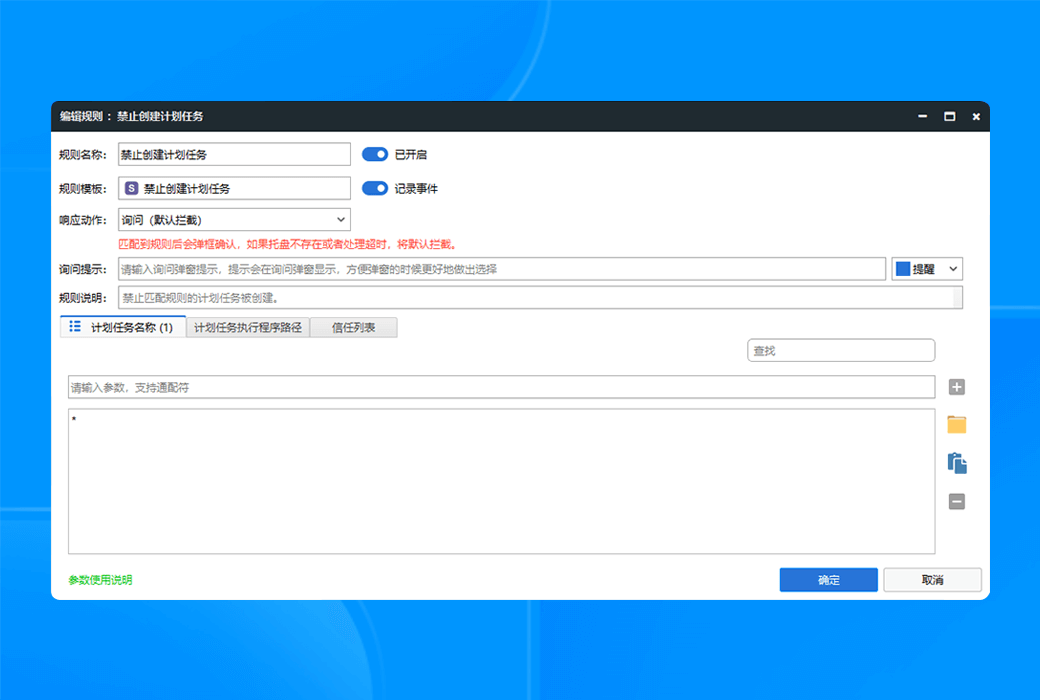Image resolution: width=1040 pixels, height=700 pixels.
Task: Click the plus add-parameter icon
Action: coord(956,387)
